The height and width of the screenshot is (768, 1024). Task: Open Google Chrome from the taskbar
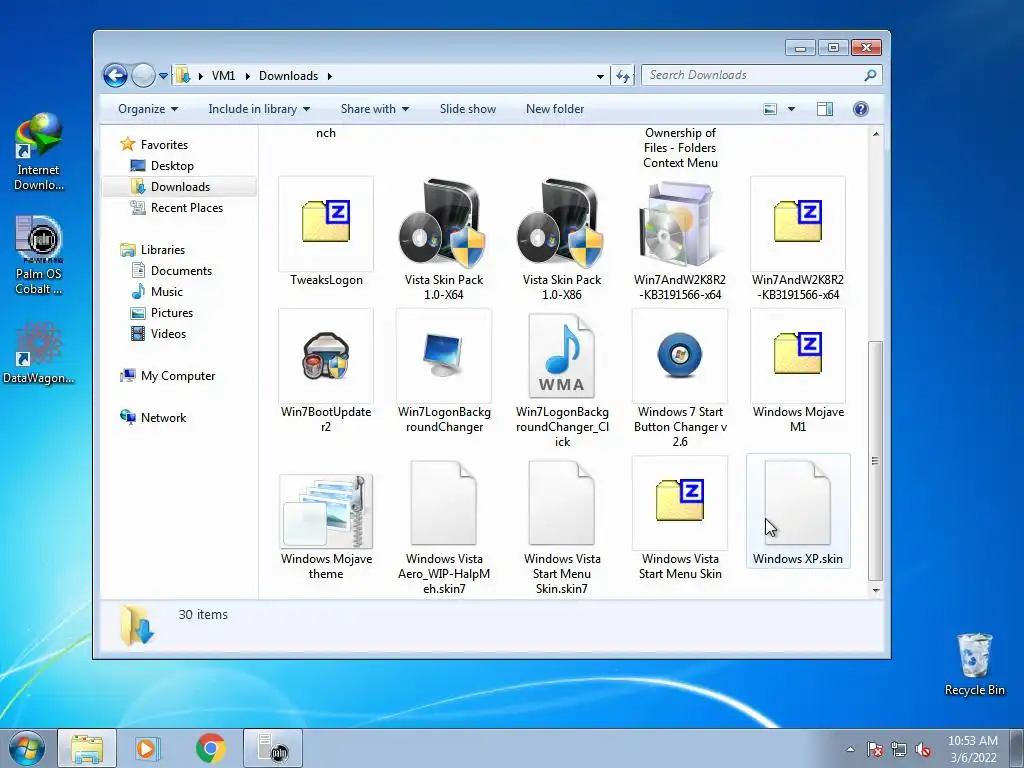click(x=210, y=748)
